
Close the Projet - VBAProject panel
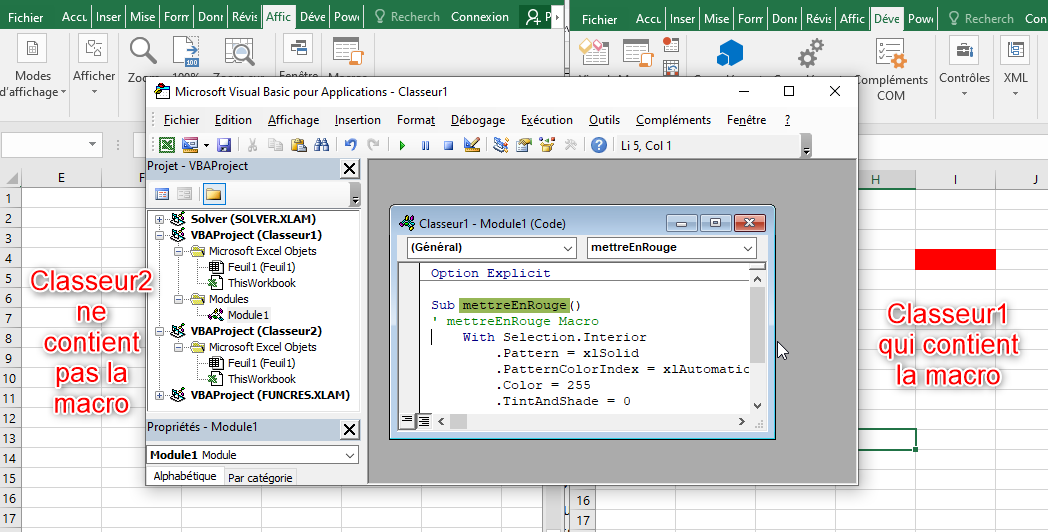pyautogui.click(x=350, y=168)
